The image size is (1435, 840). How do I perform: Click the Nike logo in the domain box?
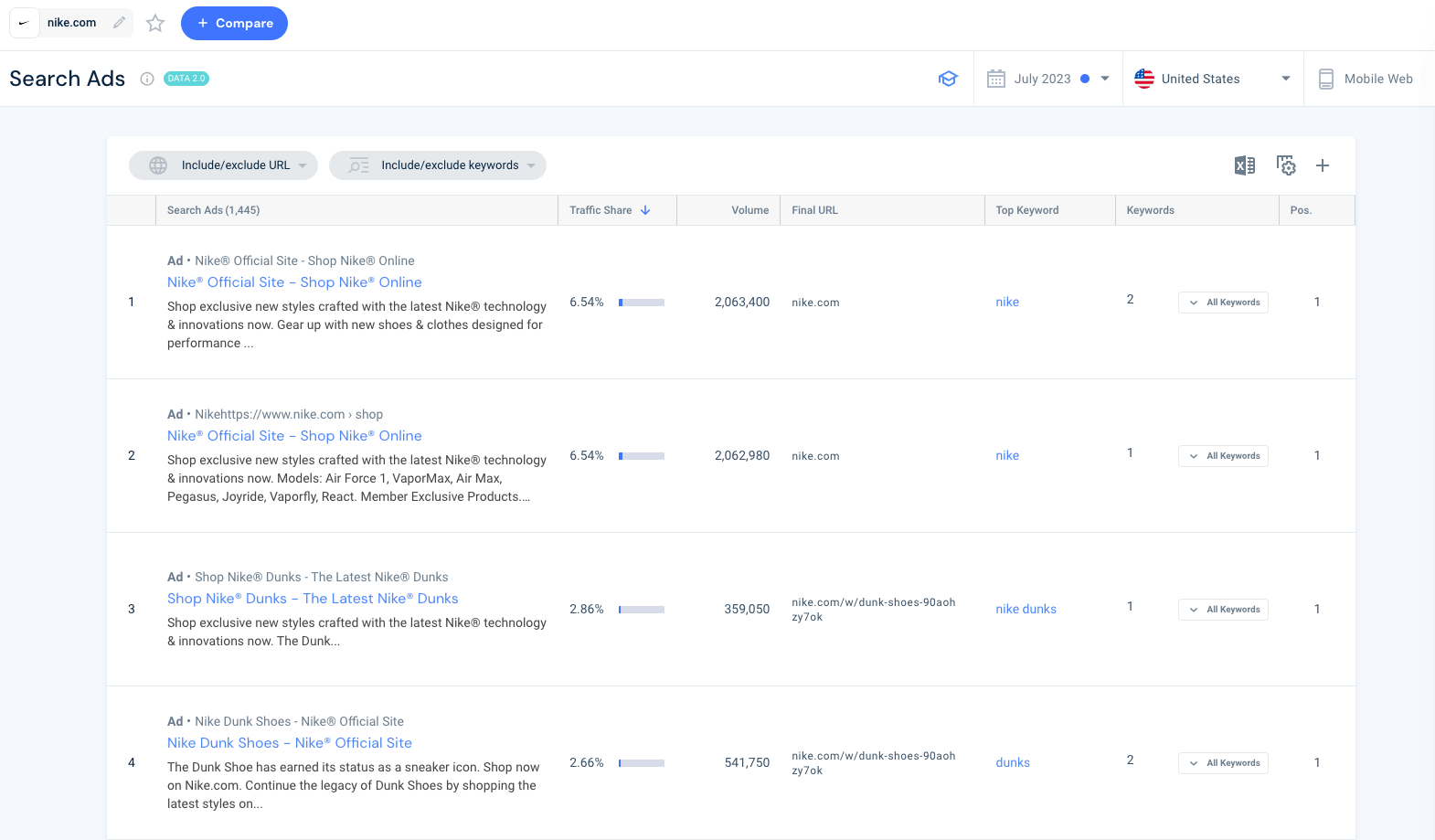pos(25,23)
